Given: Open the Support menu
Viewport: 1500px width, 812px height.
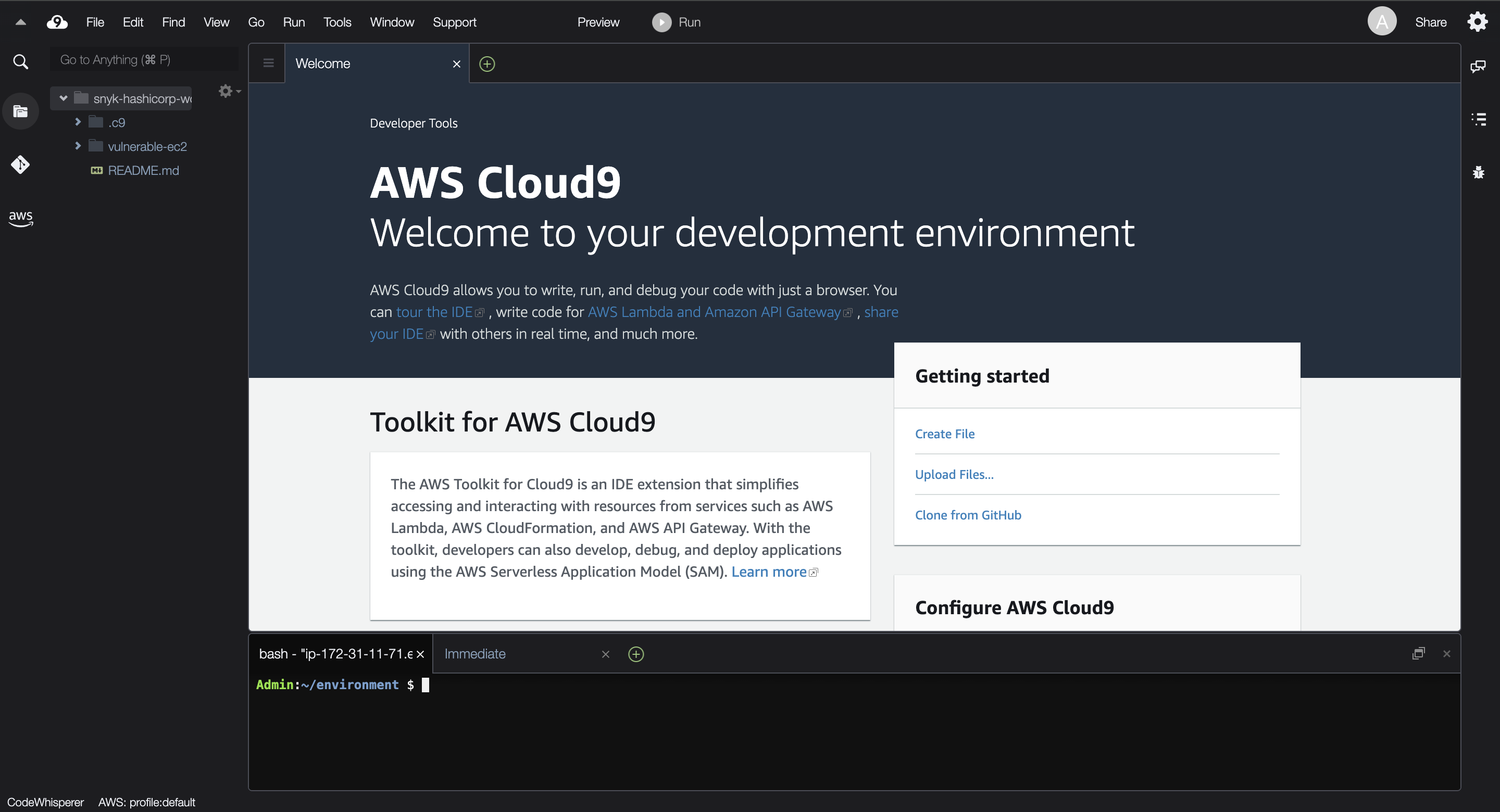Looking at the screenshot, I should tap(454, 22).
